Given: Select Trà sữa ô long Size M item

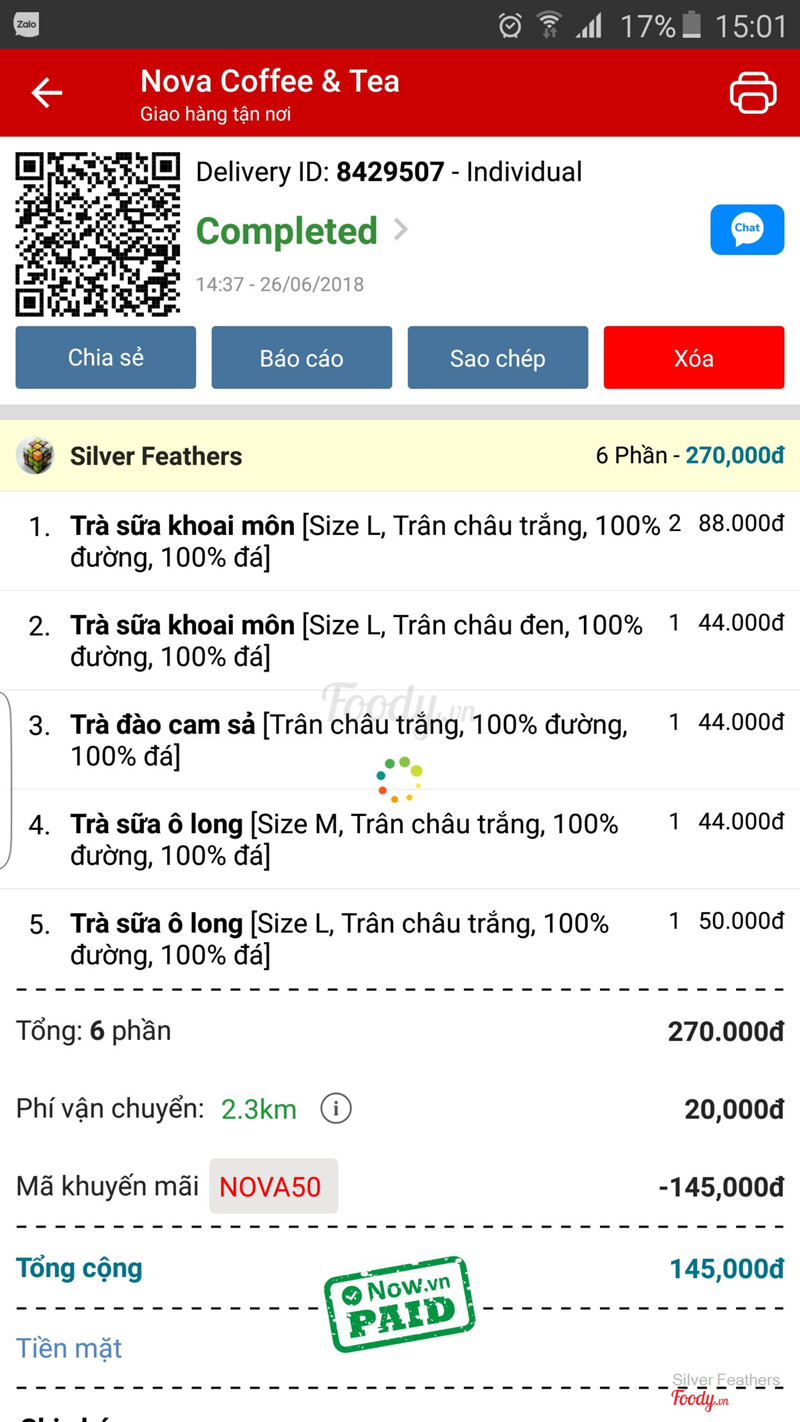Looking at the screenshot, I should [x=345, y=839].
